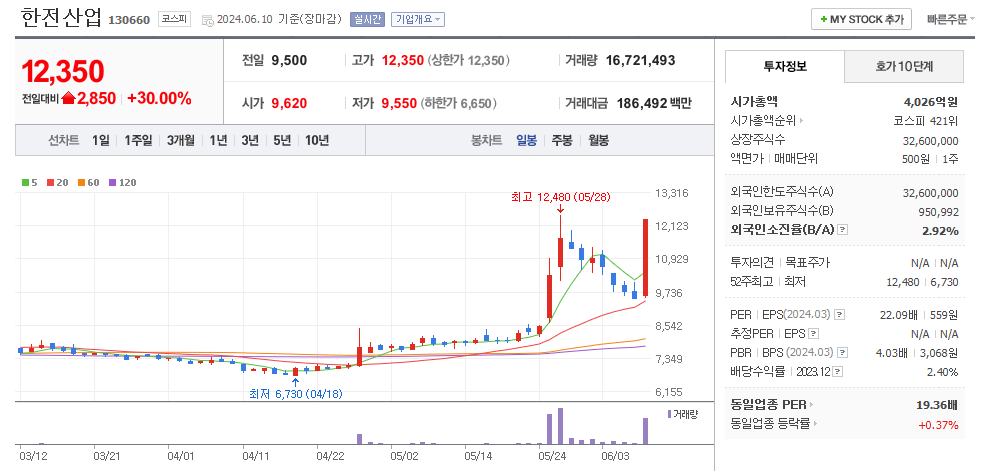This screenshot has width=987, height=471.
Task: Click the 최고 12,480 (05/28) marker
Action: (x=560, y=197)
